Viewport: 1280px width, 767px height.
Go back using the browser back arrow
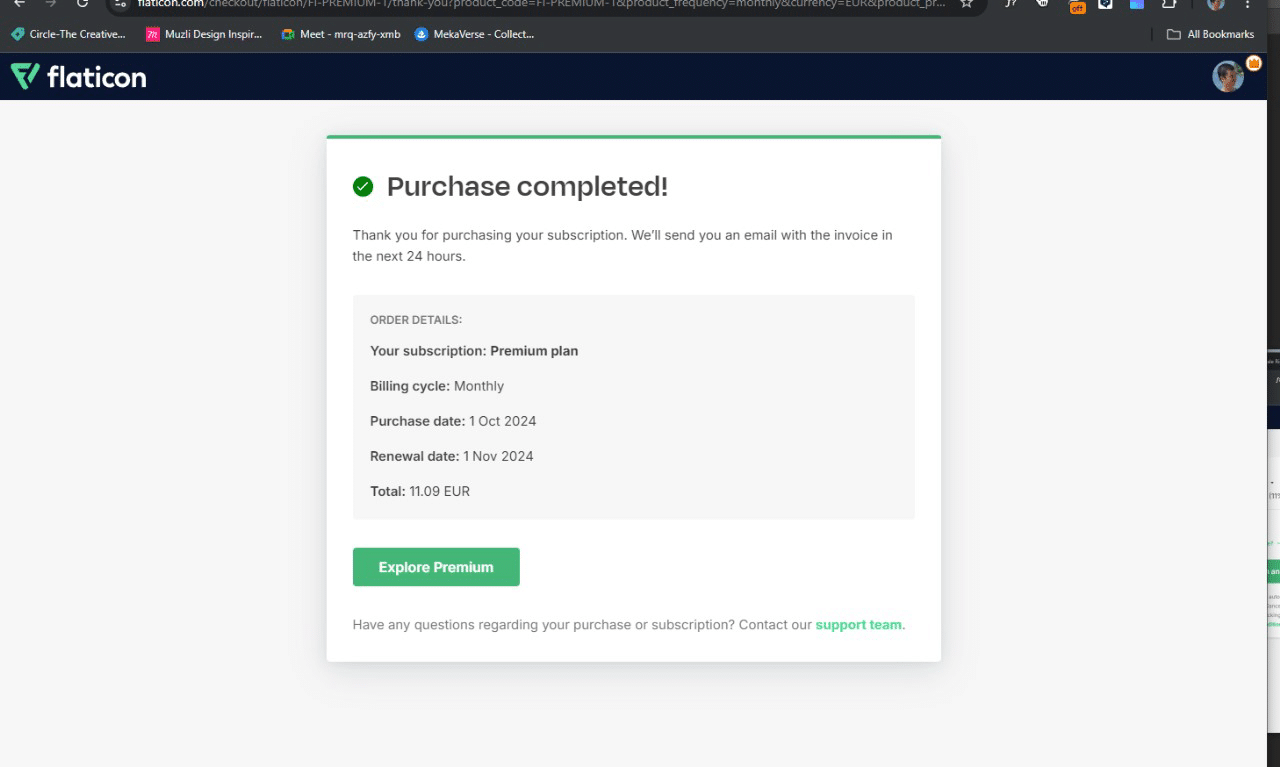18,3
